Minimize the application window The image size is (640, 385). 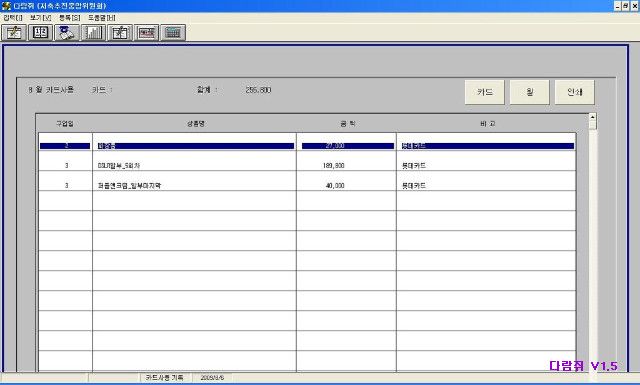[x=618, y=6]
